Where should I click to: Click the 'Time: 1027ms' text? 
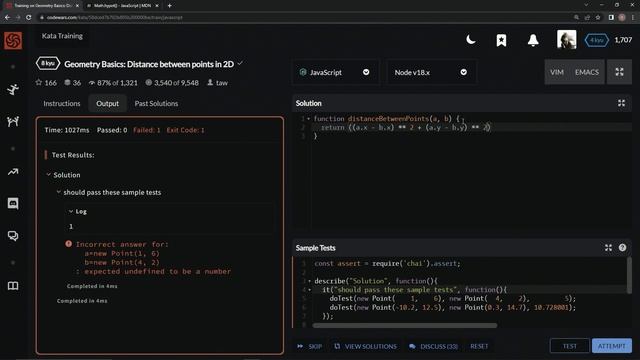[x=67, y=130]
